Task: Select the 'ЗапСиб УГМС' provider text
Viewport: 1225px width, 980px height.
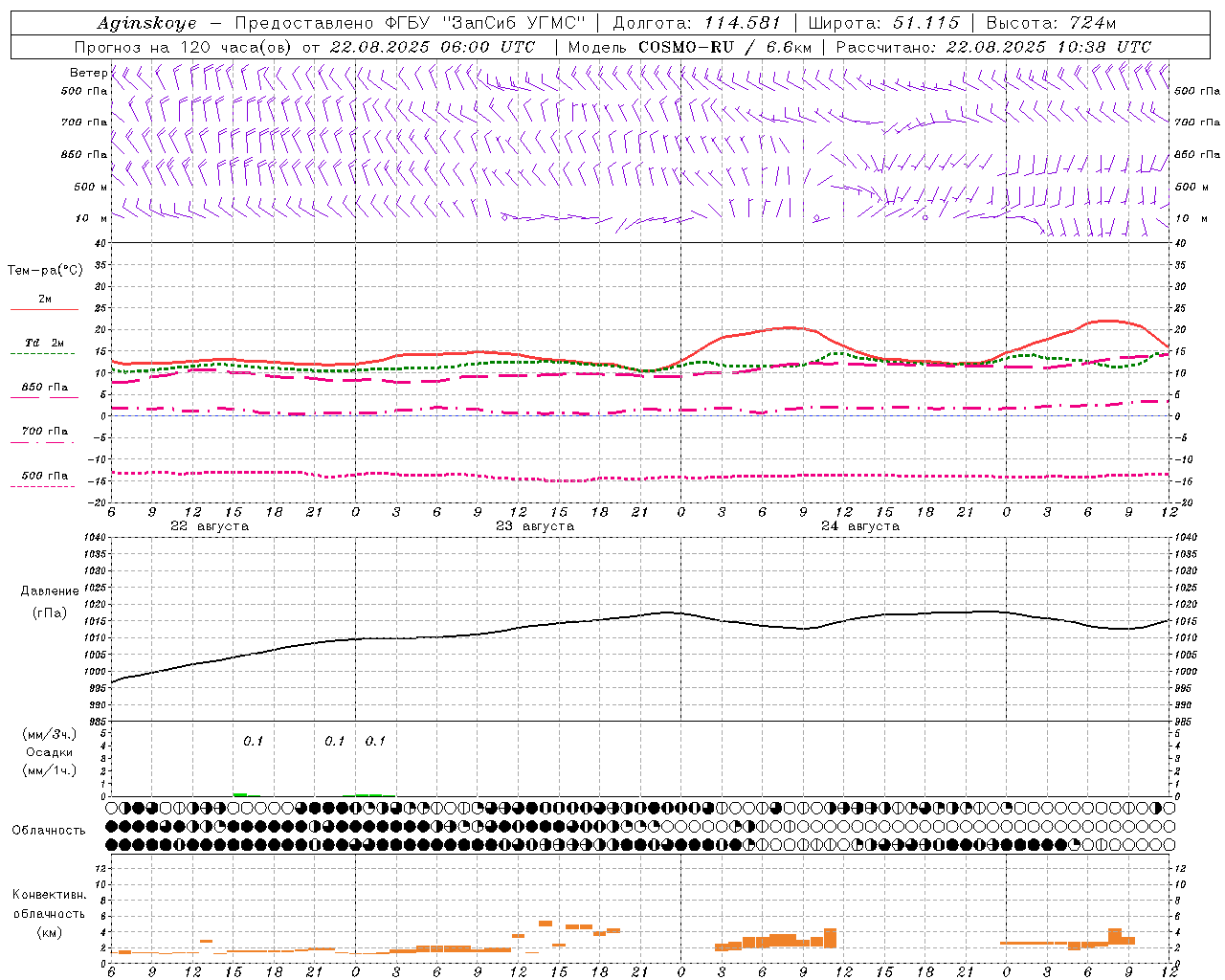Action: coord(516,23)
